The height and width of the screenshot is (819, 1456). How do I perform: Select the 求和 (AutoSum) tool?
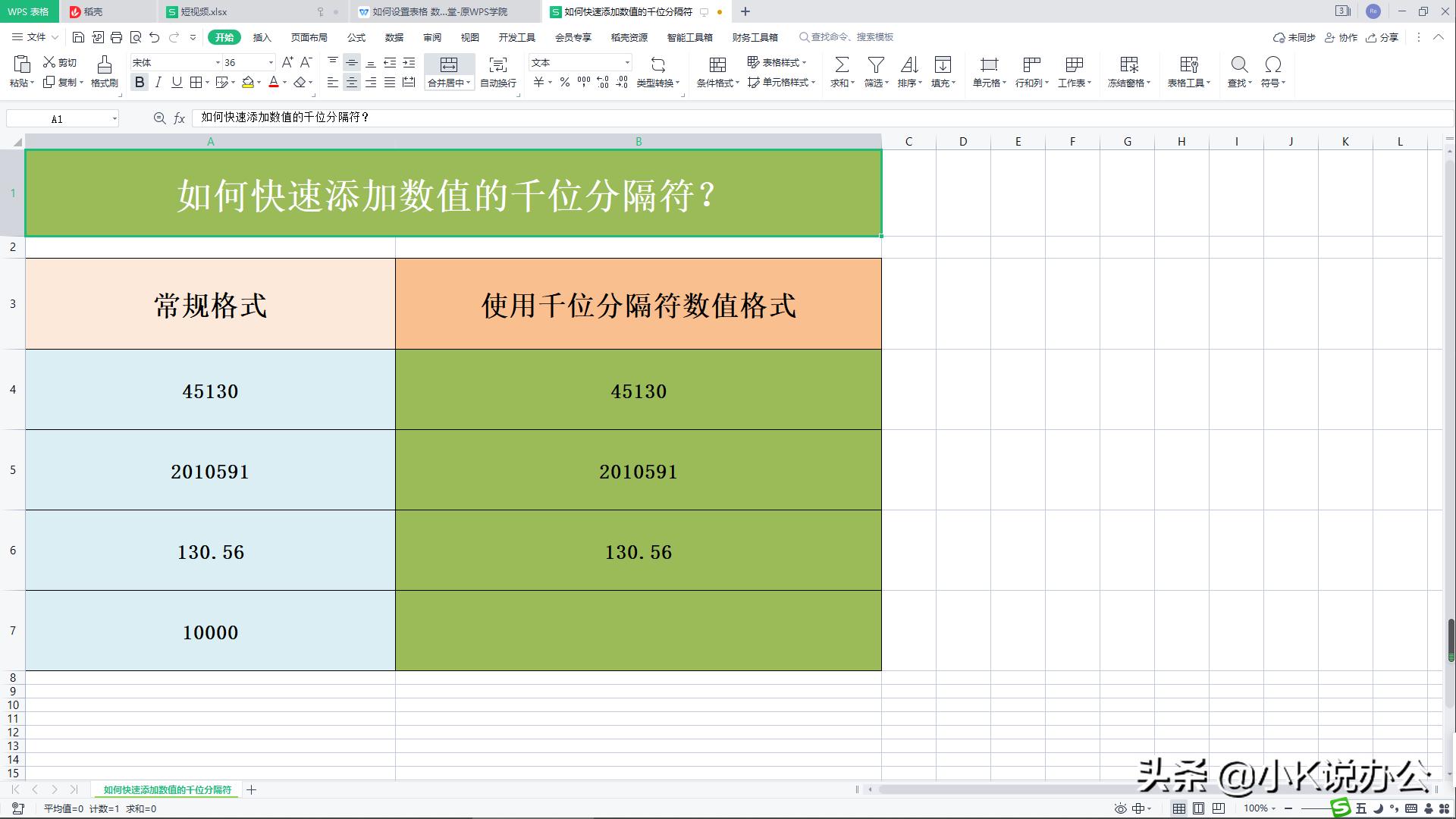tap(842, 72)
